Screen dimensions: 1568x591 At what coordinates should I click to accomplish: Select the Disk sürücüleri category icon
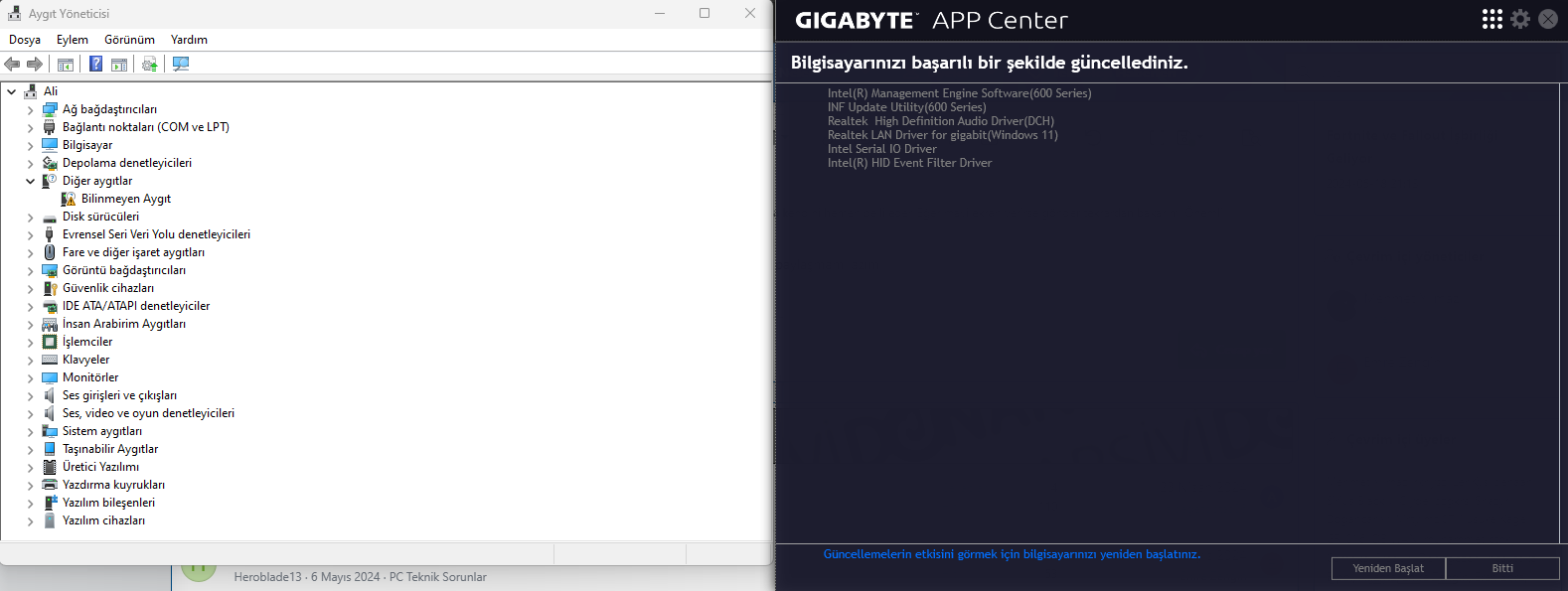click(x=50, y=217)
